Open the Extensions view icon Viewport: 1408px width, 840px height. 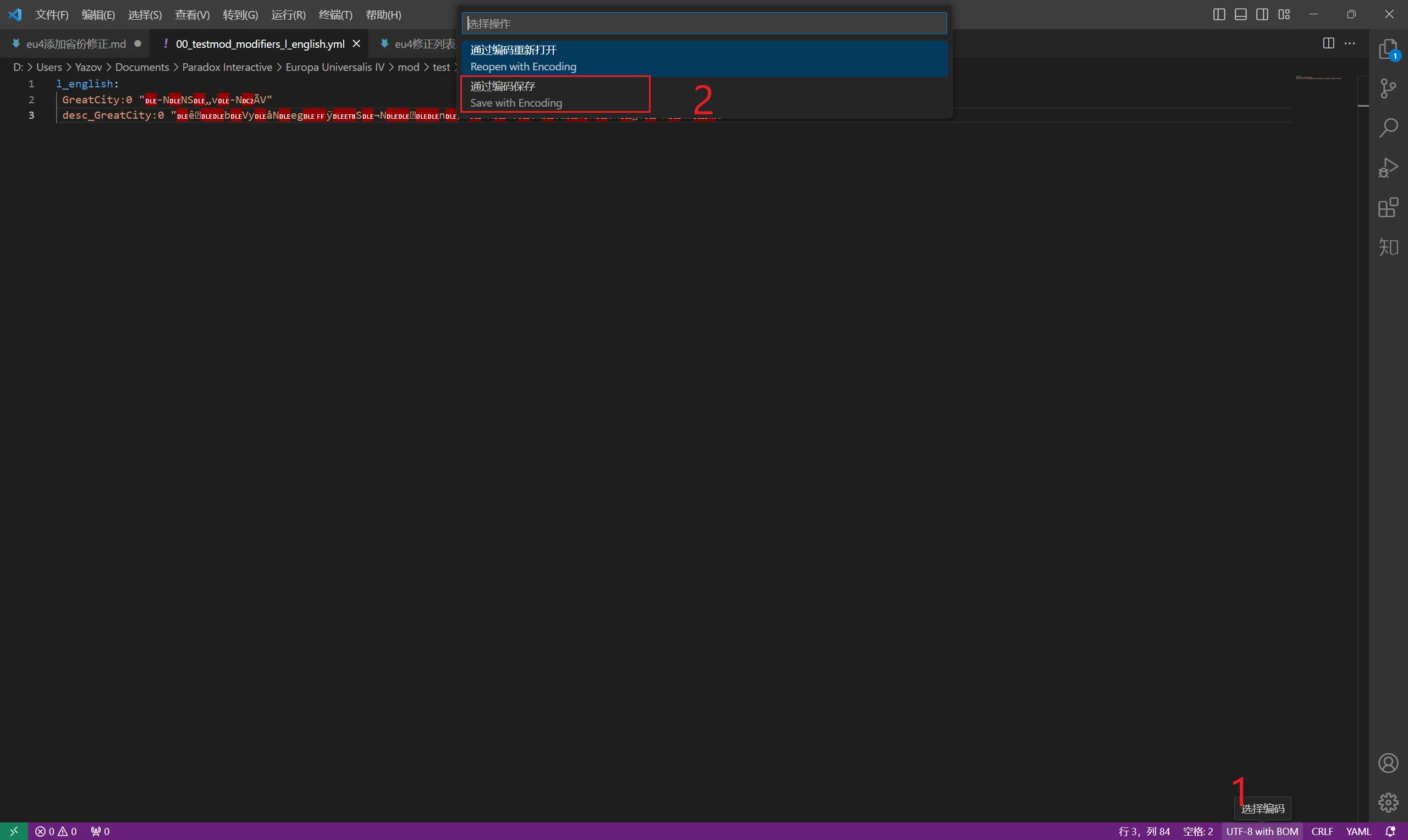1388,207
